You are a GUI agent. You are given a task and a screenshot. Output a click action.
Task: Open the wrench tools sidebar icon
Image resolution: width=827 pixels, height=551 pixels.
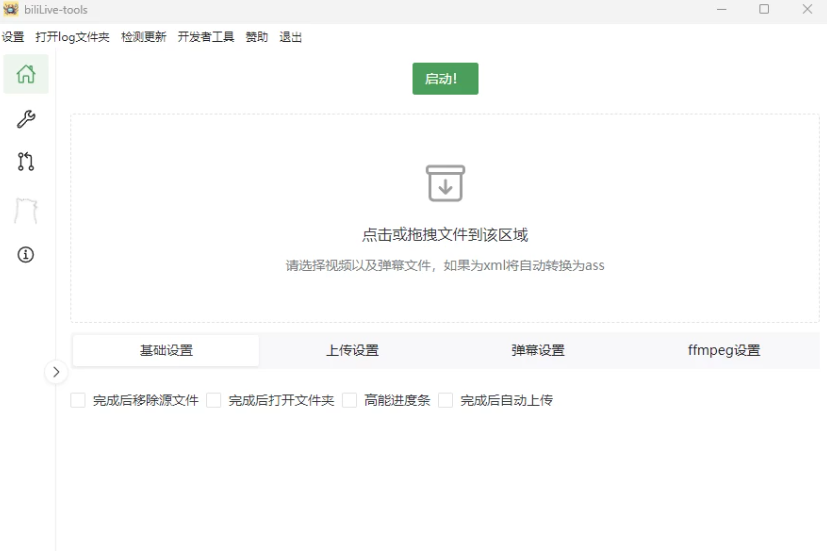tap(26, 119)
